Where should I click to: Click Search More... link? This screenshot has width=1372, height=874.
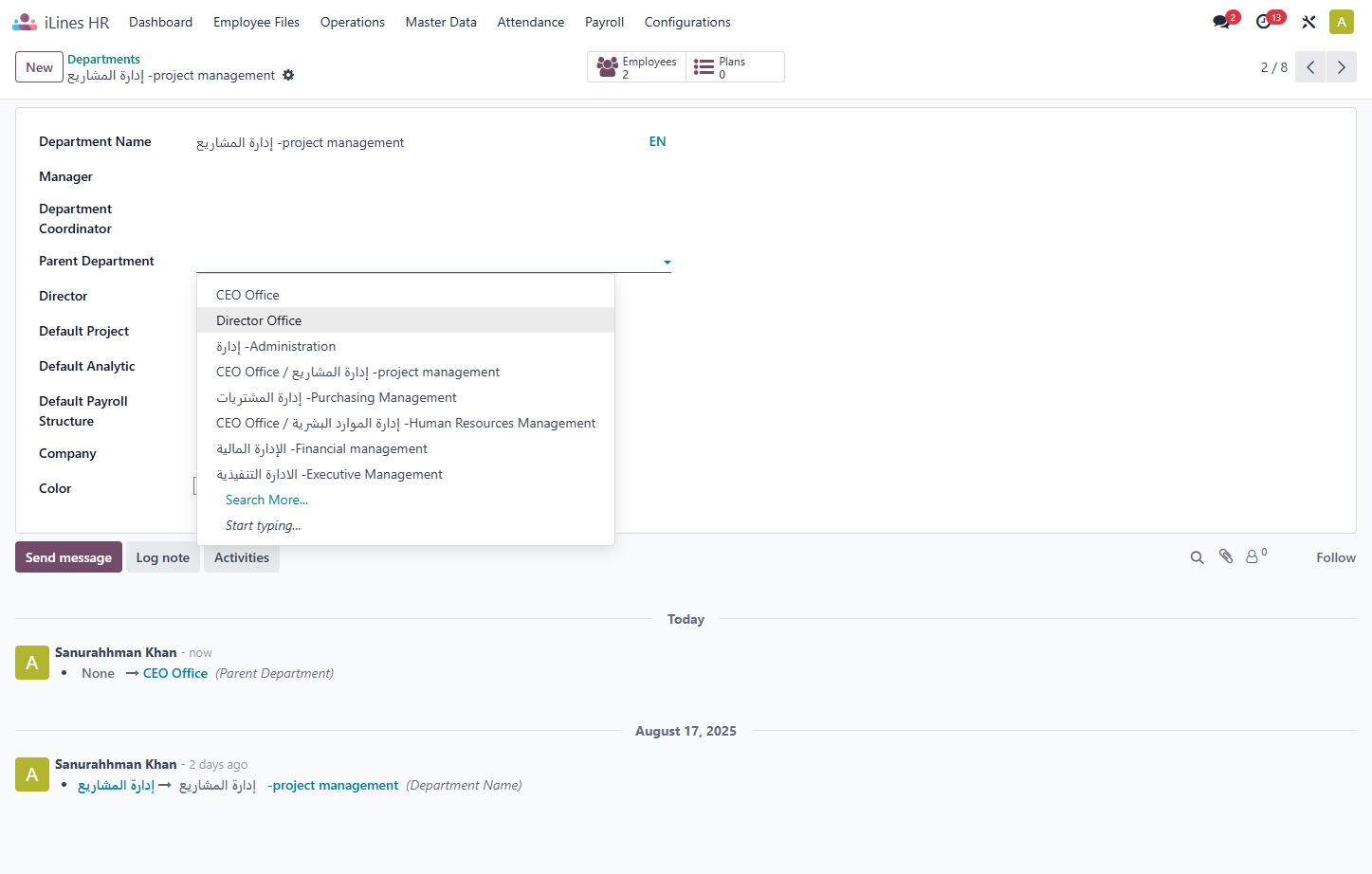pos(266,500)
